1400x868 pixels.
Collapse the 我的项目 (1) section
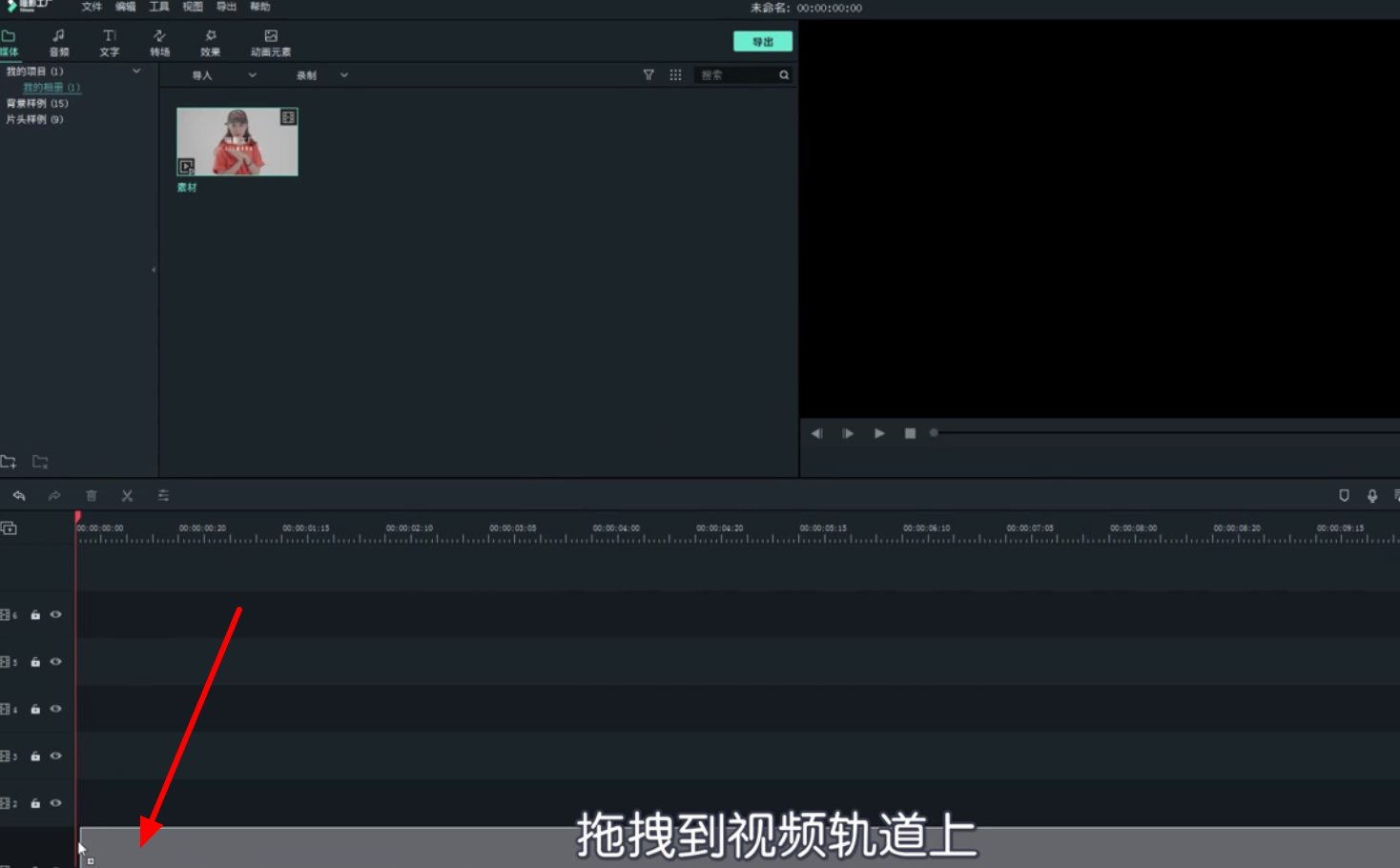coord(136,71)
